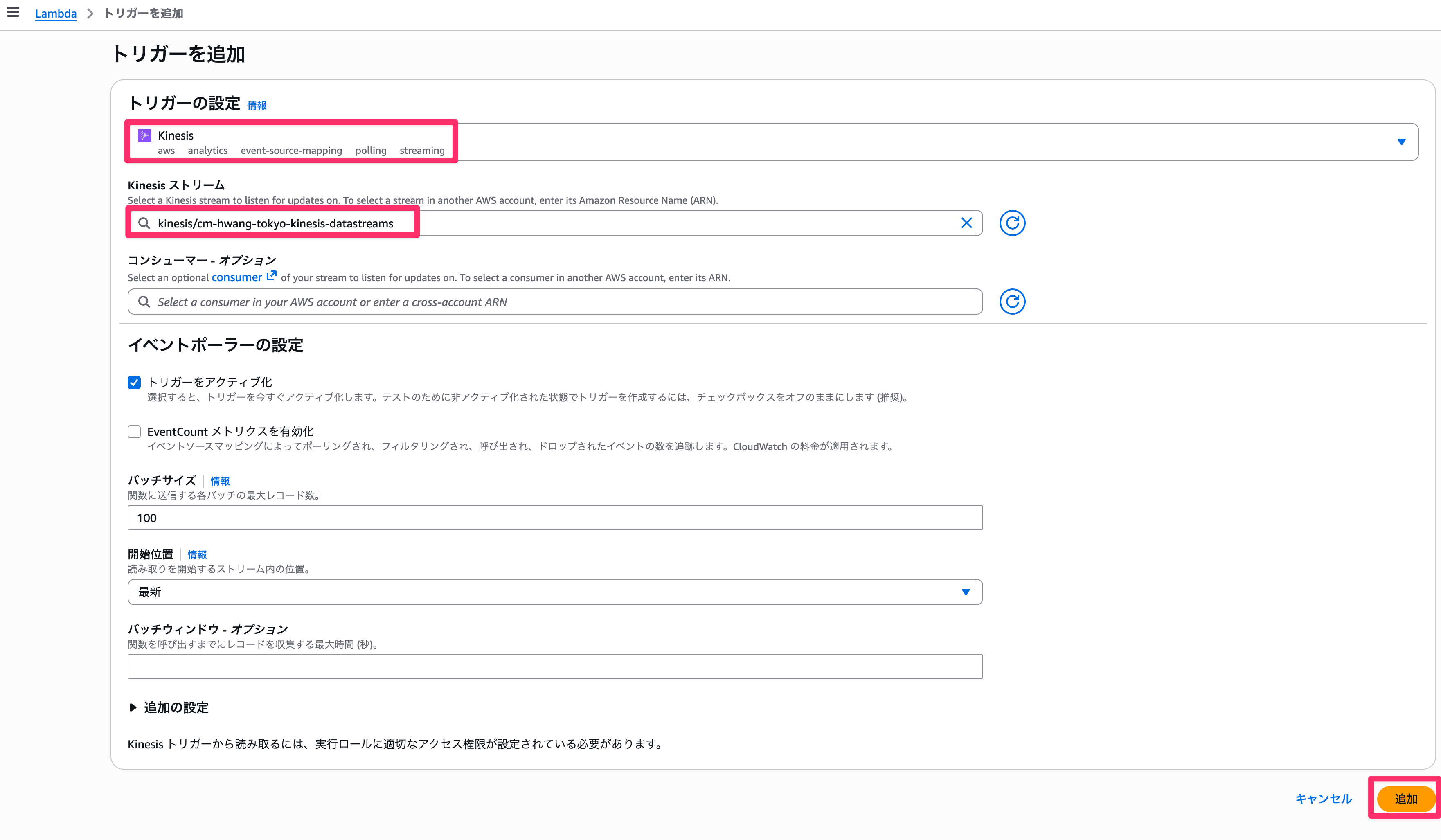
Task: Click the Kinesis service icon
Action: click(x=145, y=135)
